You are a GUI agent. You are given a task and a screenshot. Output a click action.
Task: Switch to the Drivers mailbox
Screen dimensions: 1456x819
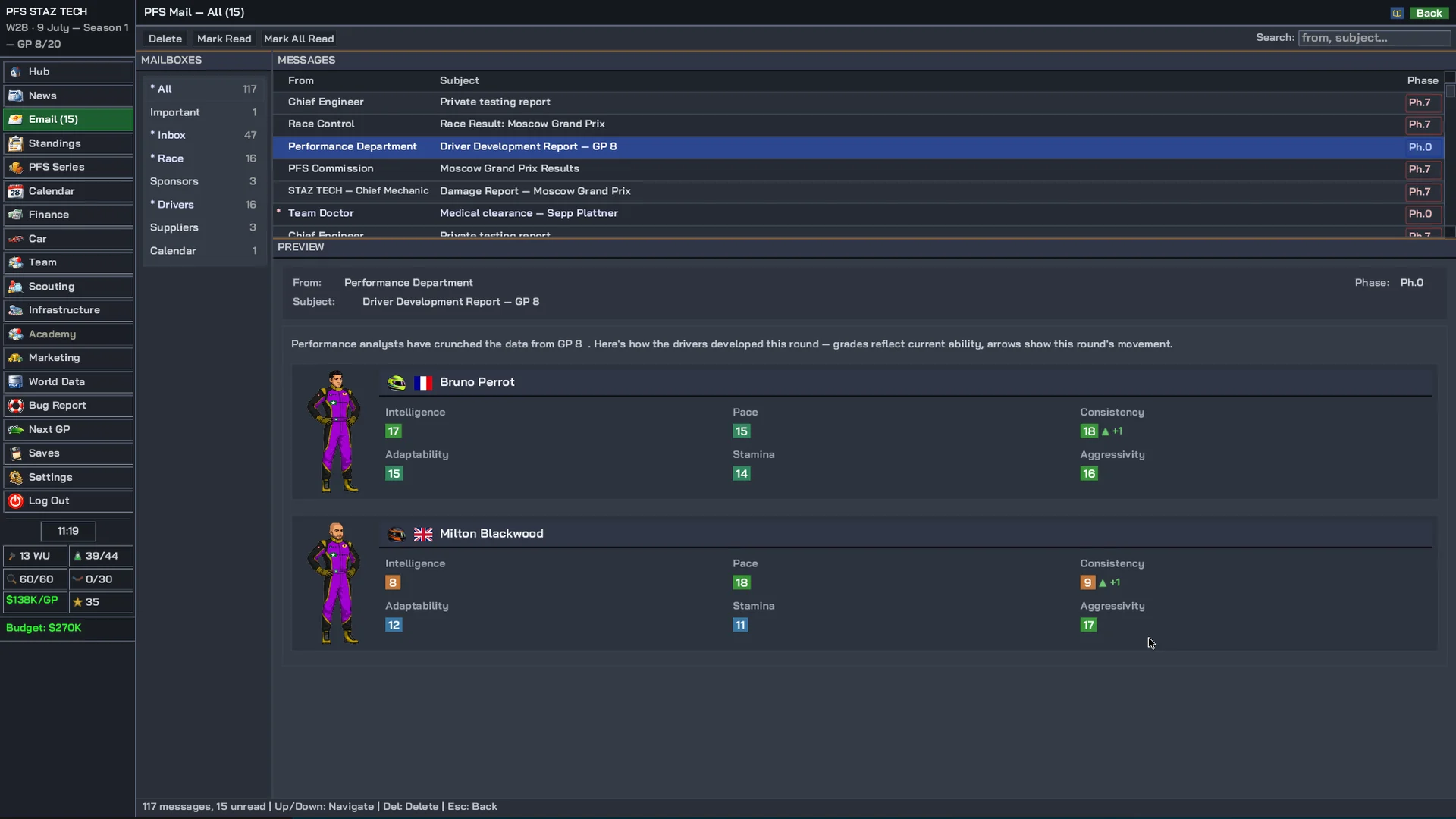pos(204,205)
